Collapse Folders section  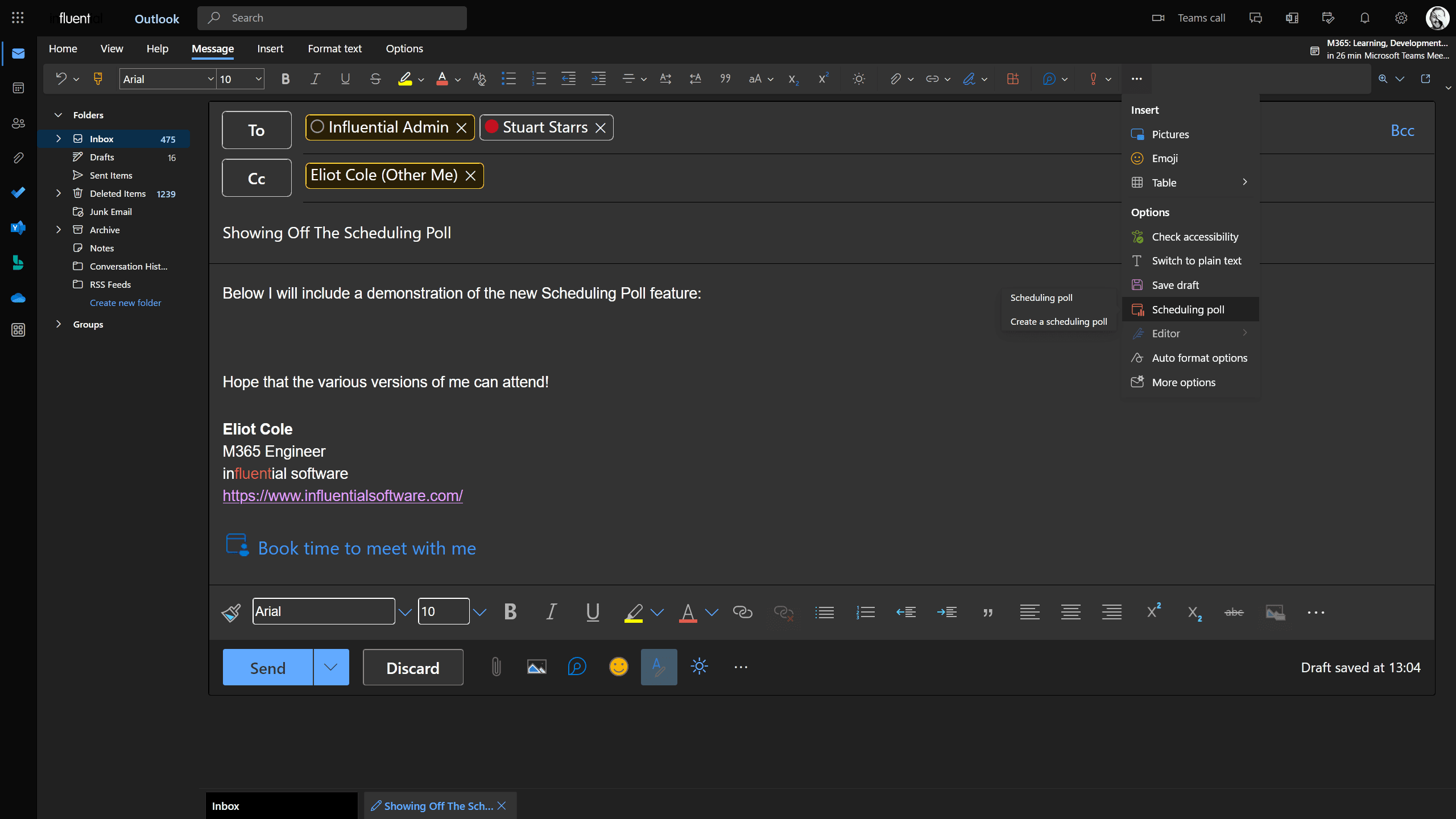(58, 115)
